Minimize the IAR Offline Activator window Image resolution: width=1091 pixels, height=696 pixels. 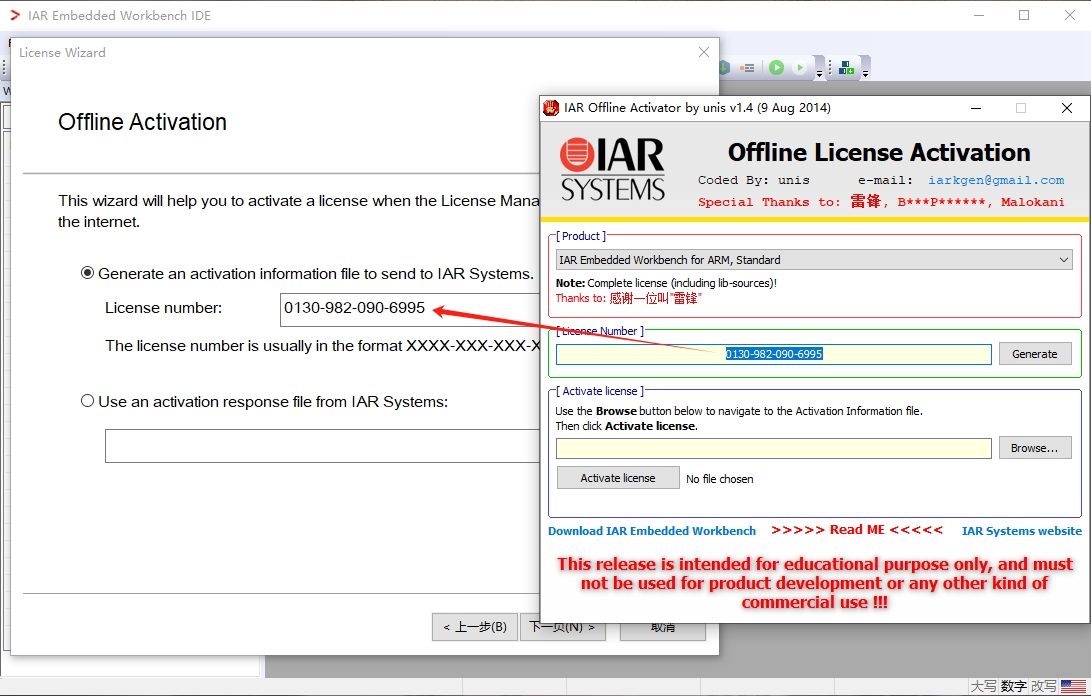click(976, 108)
